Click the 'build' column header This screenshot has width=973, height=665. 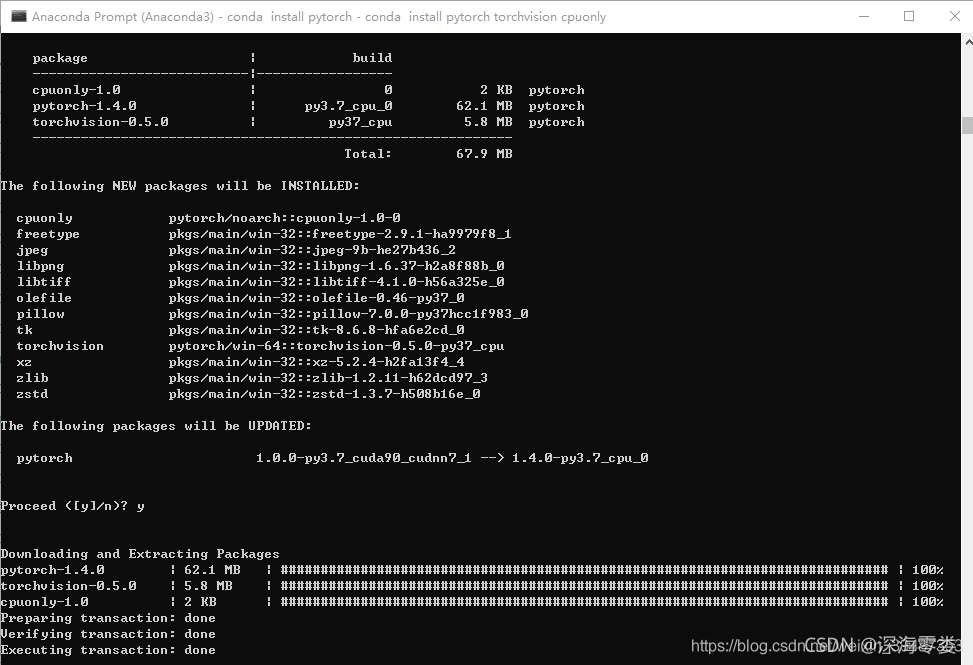pos(372,58)
